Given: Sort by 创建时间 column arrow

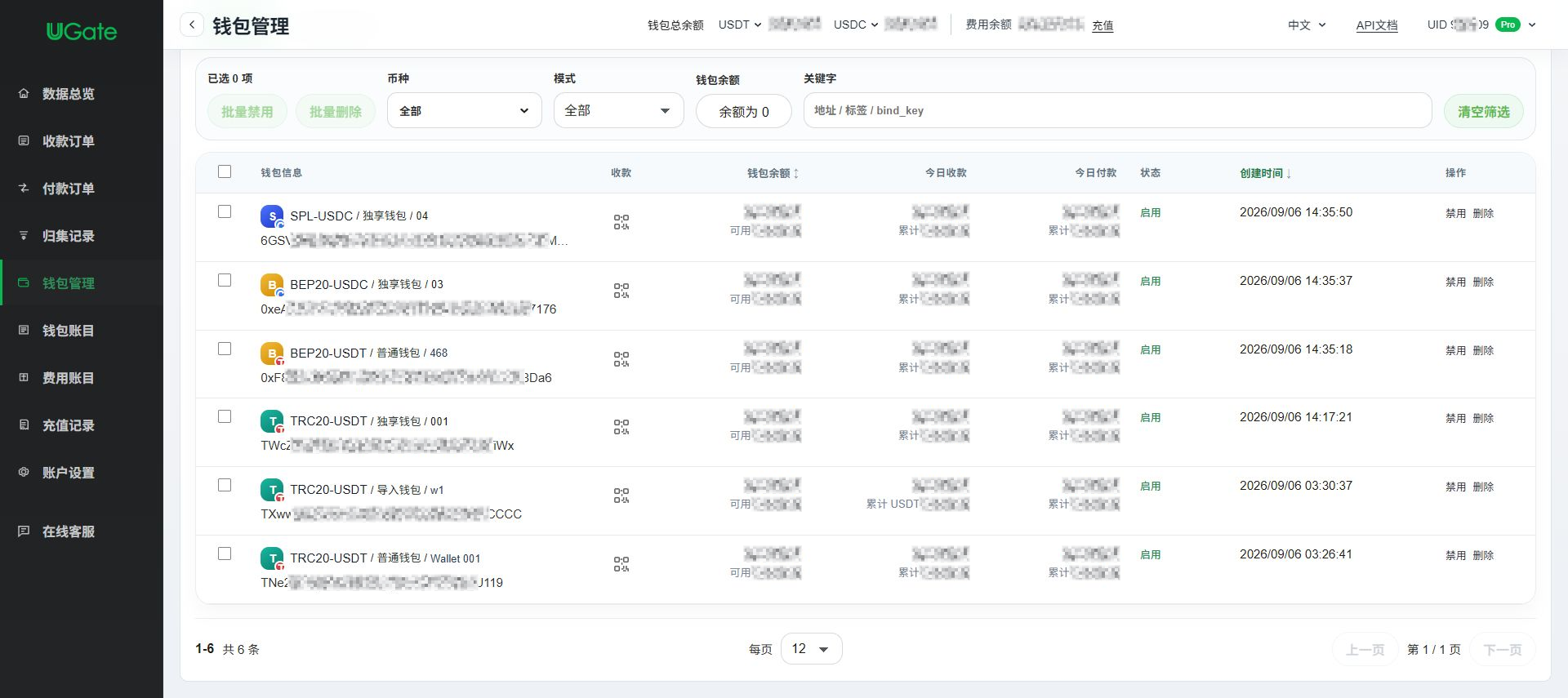Looking at the screenshot, I should [1289, 173].
